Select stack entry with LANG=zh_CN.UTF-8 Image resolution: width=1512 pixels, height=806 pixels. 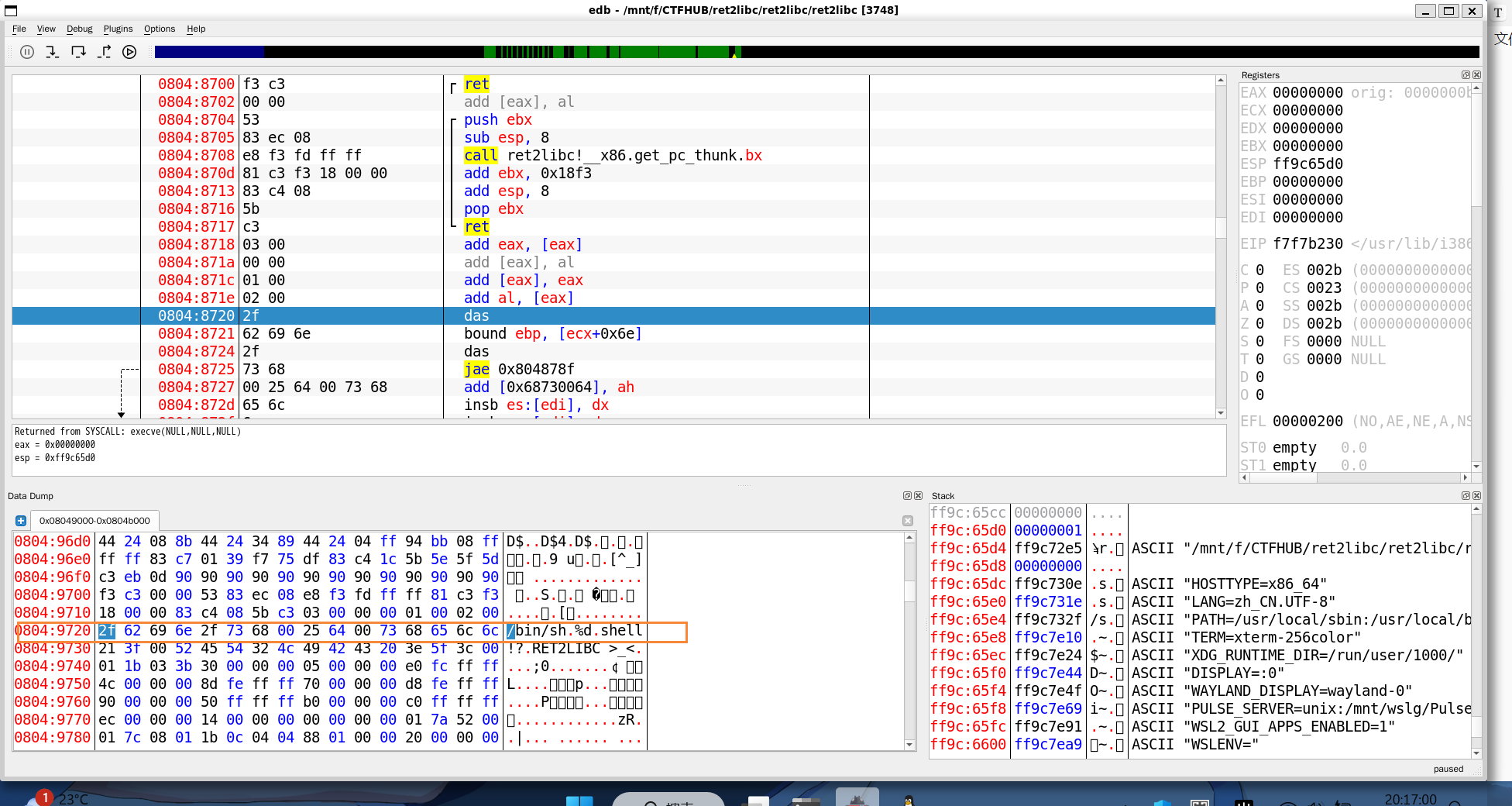pyautogui.click(x=1200, y=601)
